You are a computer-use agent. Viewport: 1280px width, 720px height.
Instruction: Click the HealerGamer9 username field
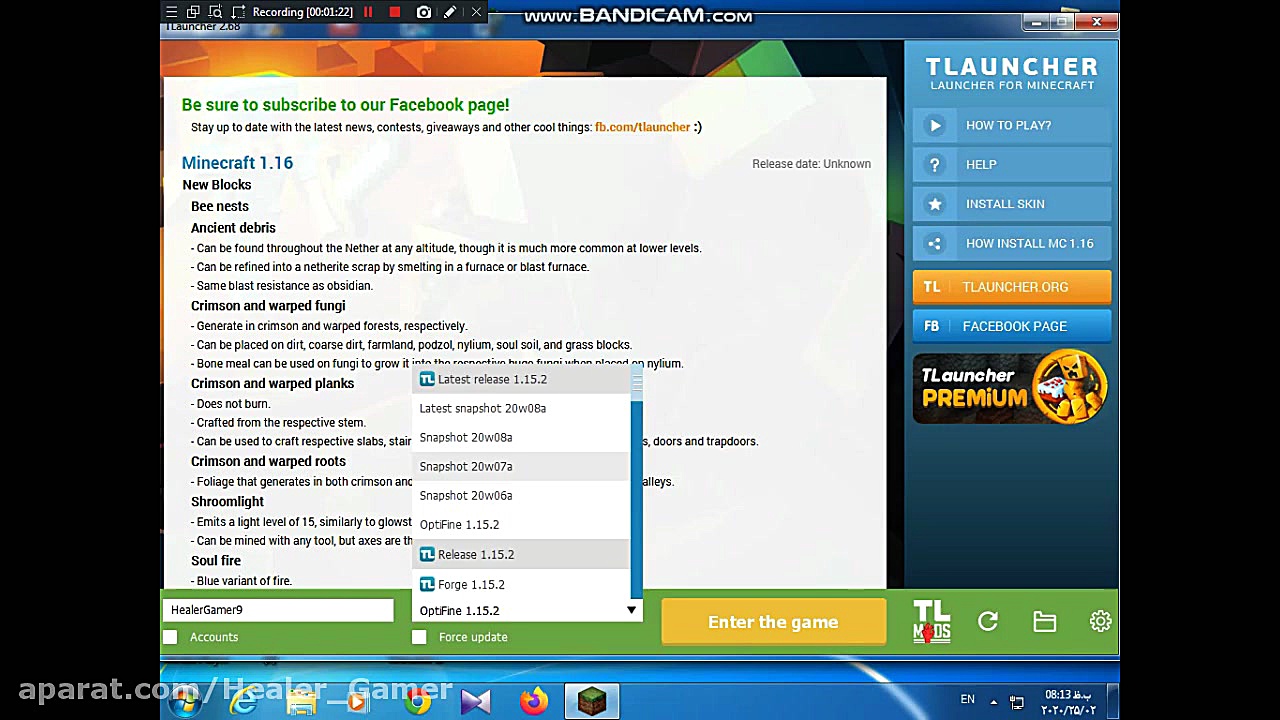278,610
